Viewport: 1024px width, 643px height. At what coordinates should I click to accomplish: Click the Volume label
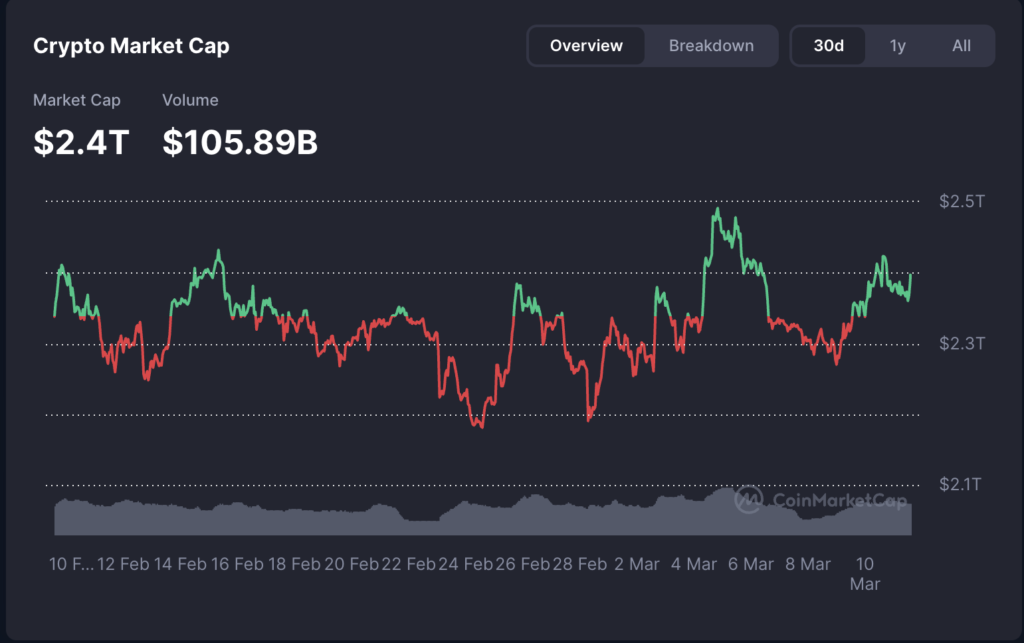pyautogui.click(x=190, y=100)
